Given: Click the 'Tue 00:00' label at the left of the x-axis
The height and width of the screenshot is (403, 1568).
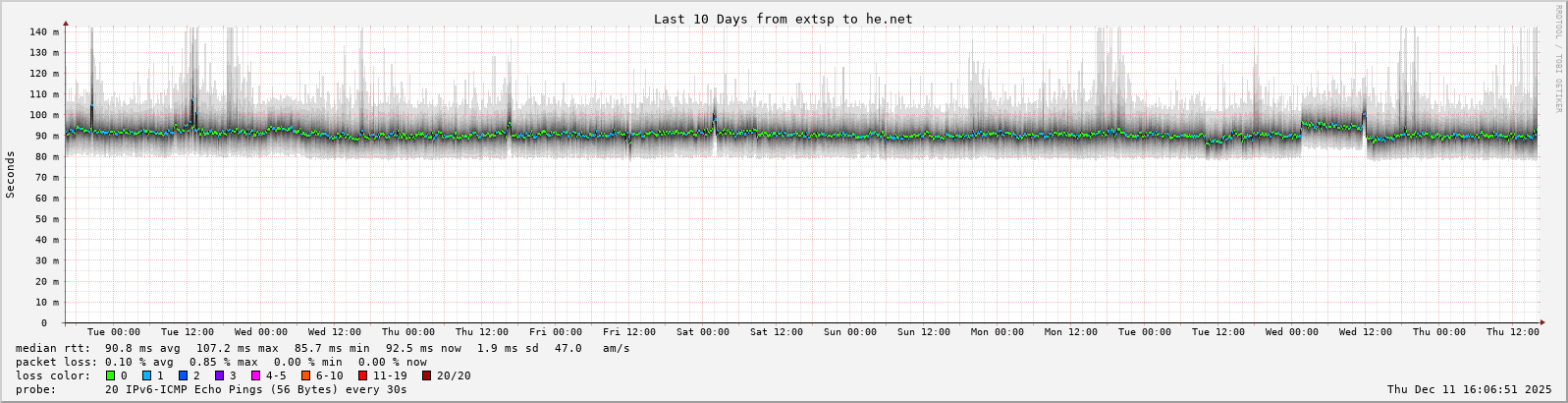Looking at the screenshot, I should [x=113, y=332].
